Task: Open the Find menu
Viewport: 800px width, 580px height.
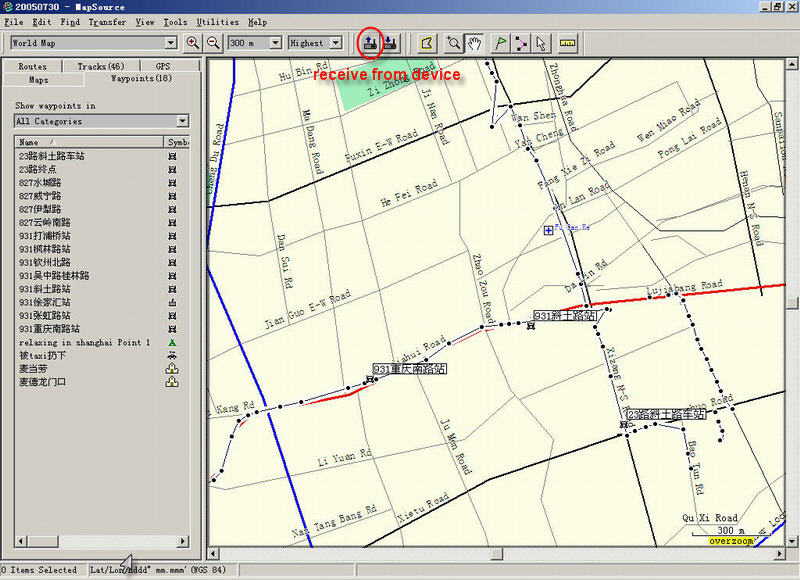Action: (x=70, y=22)
